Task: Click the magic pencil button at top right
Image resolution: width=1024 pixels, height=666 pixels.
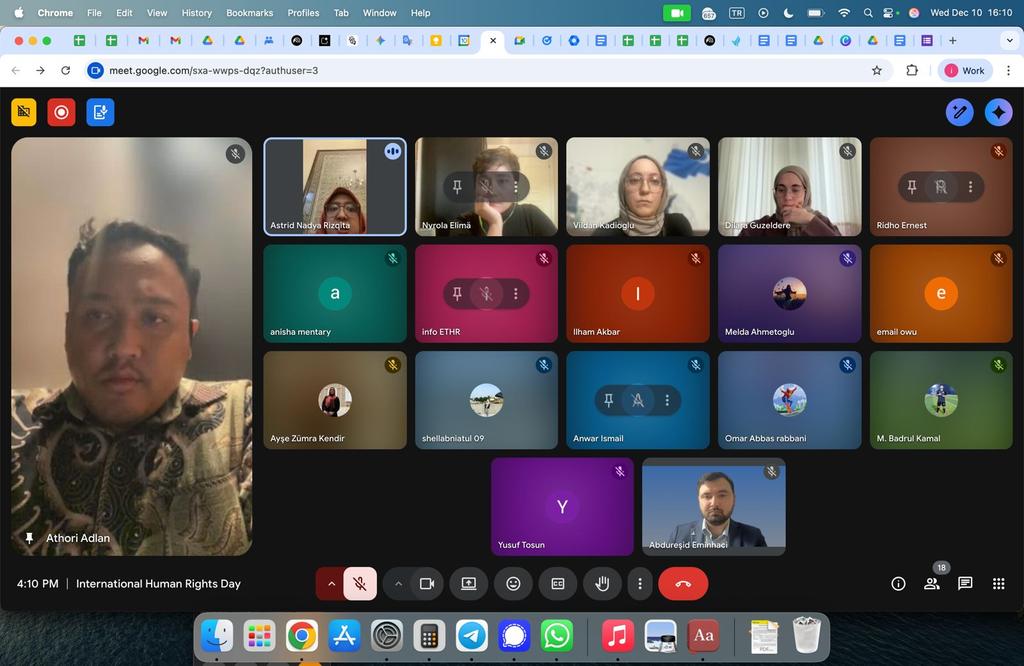Action: (x=959, y=112)
